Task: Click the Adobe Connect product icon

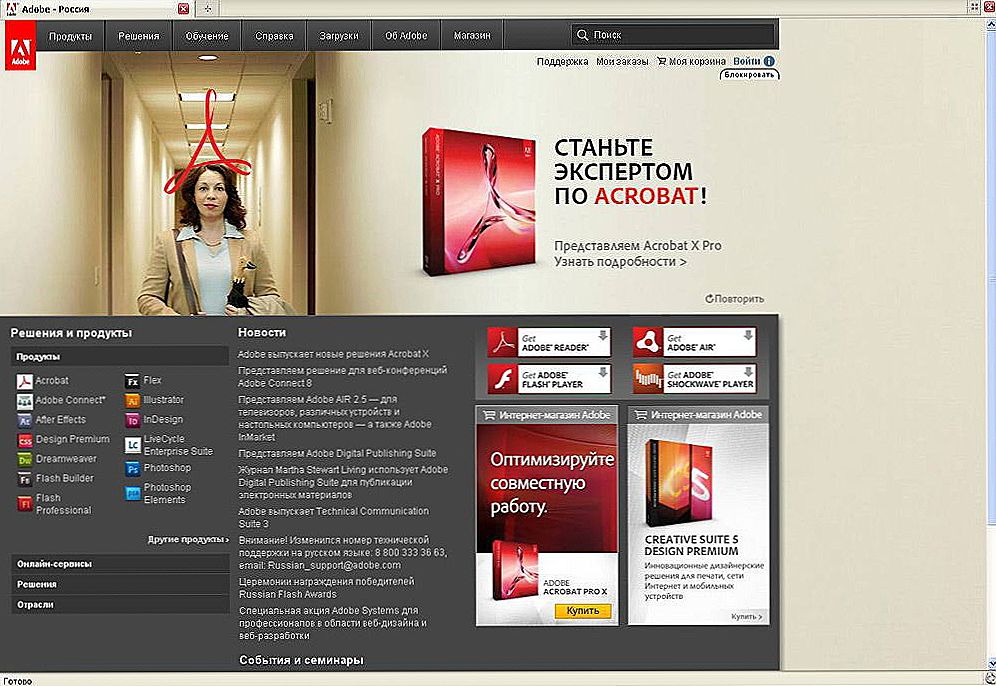Action: 25,401
